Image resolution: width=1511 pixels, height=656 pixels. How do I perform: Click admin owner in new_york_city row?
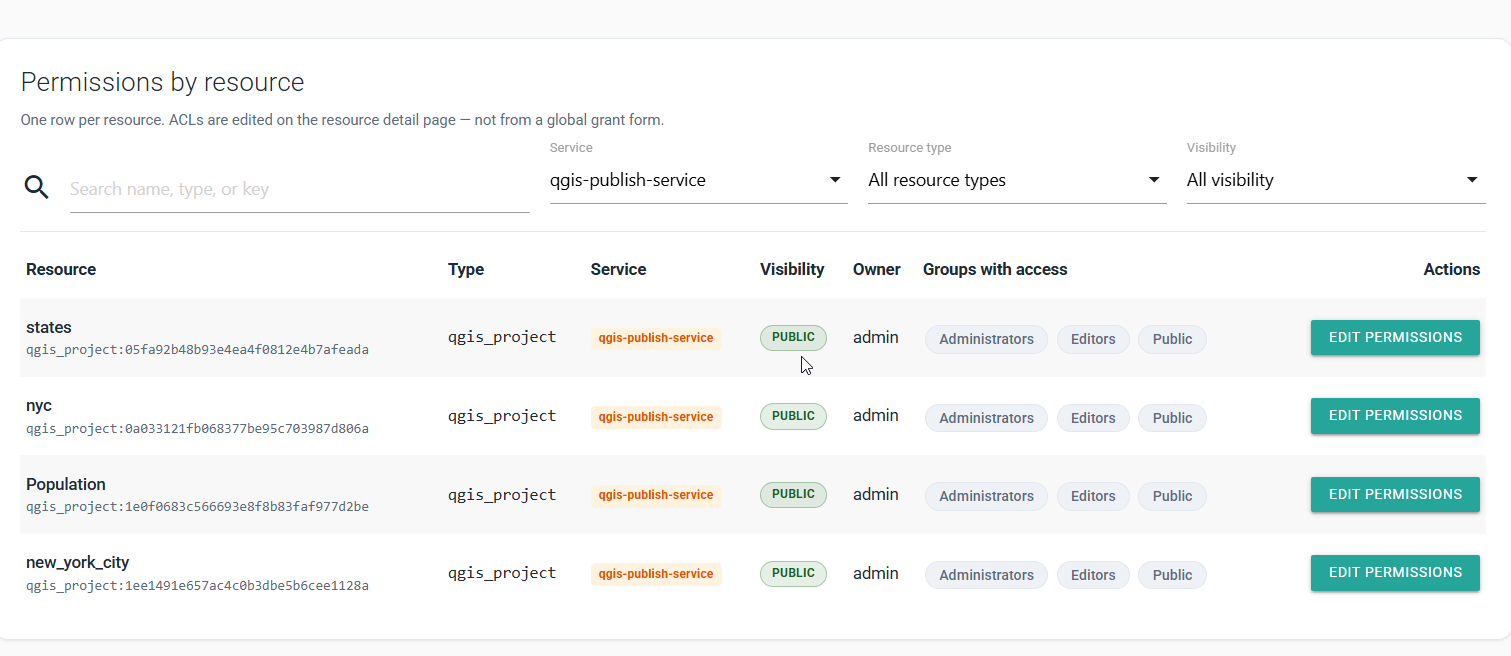875,573
